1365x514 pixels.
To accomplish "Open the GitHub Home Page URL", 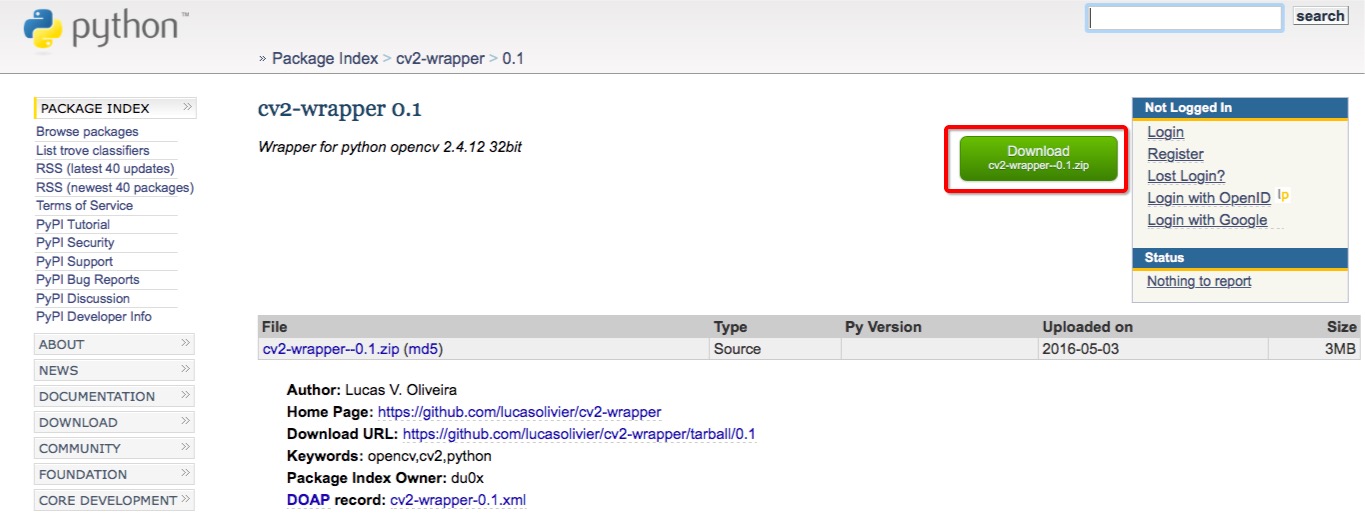I will (x=519, y=412).
